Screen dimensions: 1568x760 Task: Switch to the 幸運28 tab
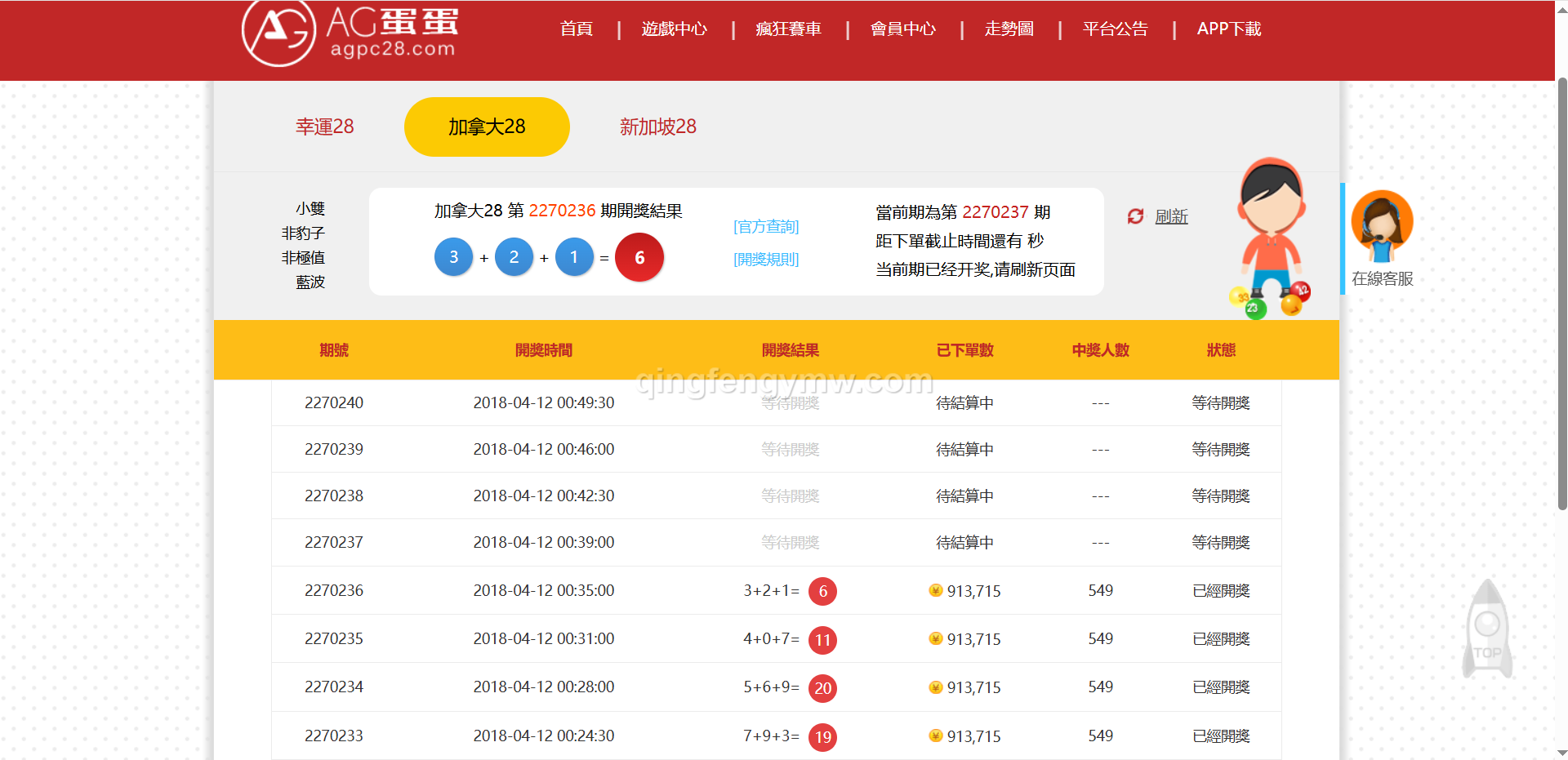point(325,127)
